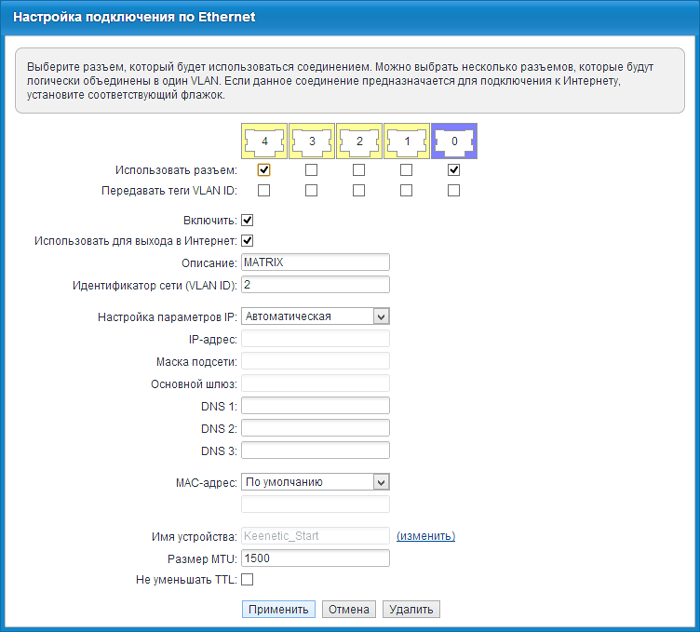Screen dimensions: 700x632
Task: Click the 'Описание' field with MATRIX
Action: pyautogui.click(x=315, y=262)
